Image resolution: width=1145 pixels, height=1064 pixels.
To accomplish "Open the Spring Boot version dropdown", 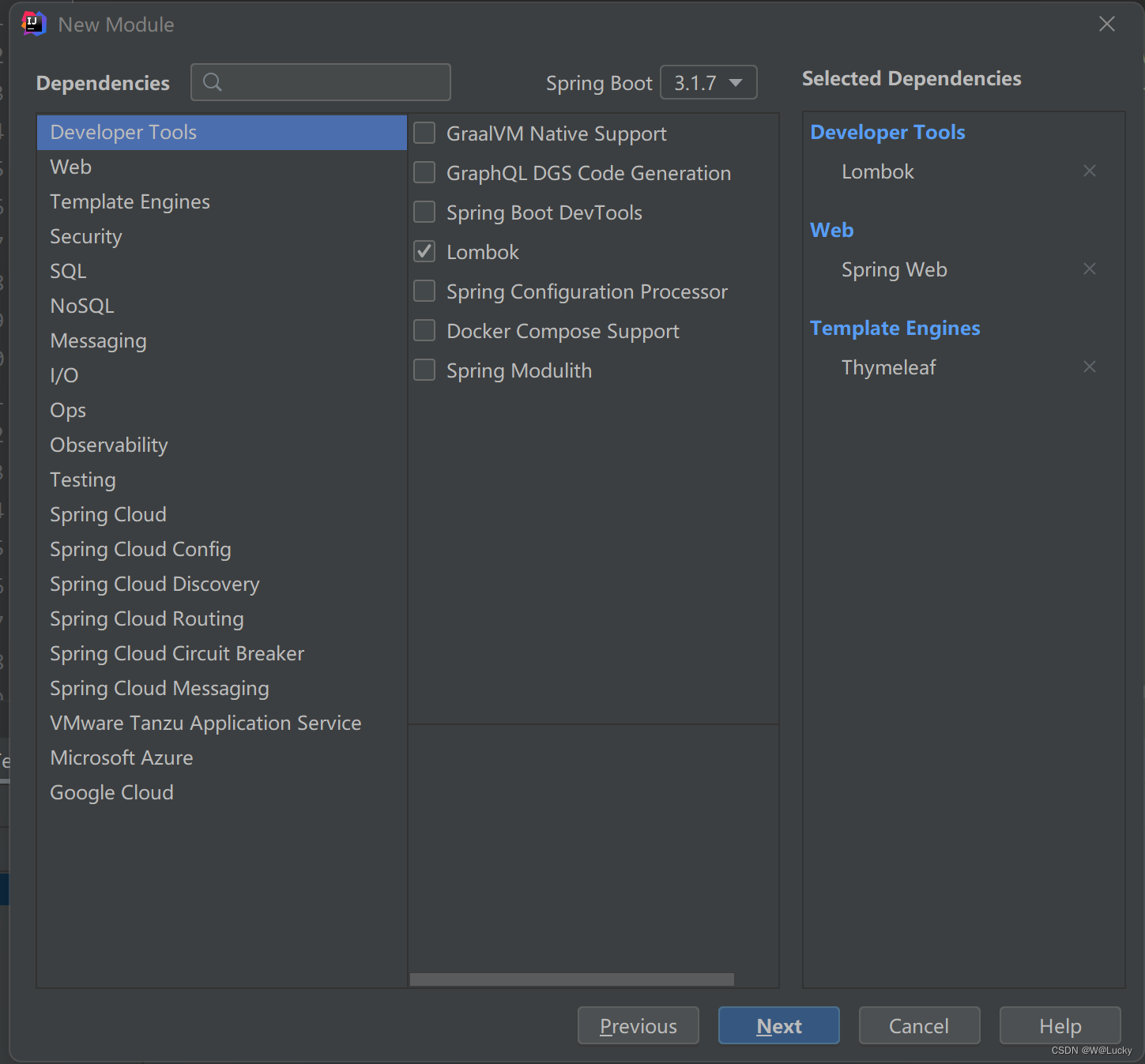I will click(x=708, y=82).
